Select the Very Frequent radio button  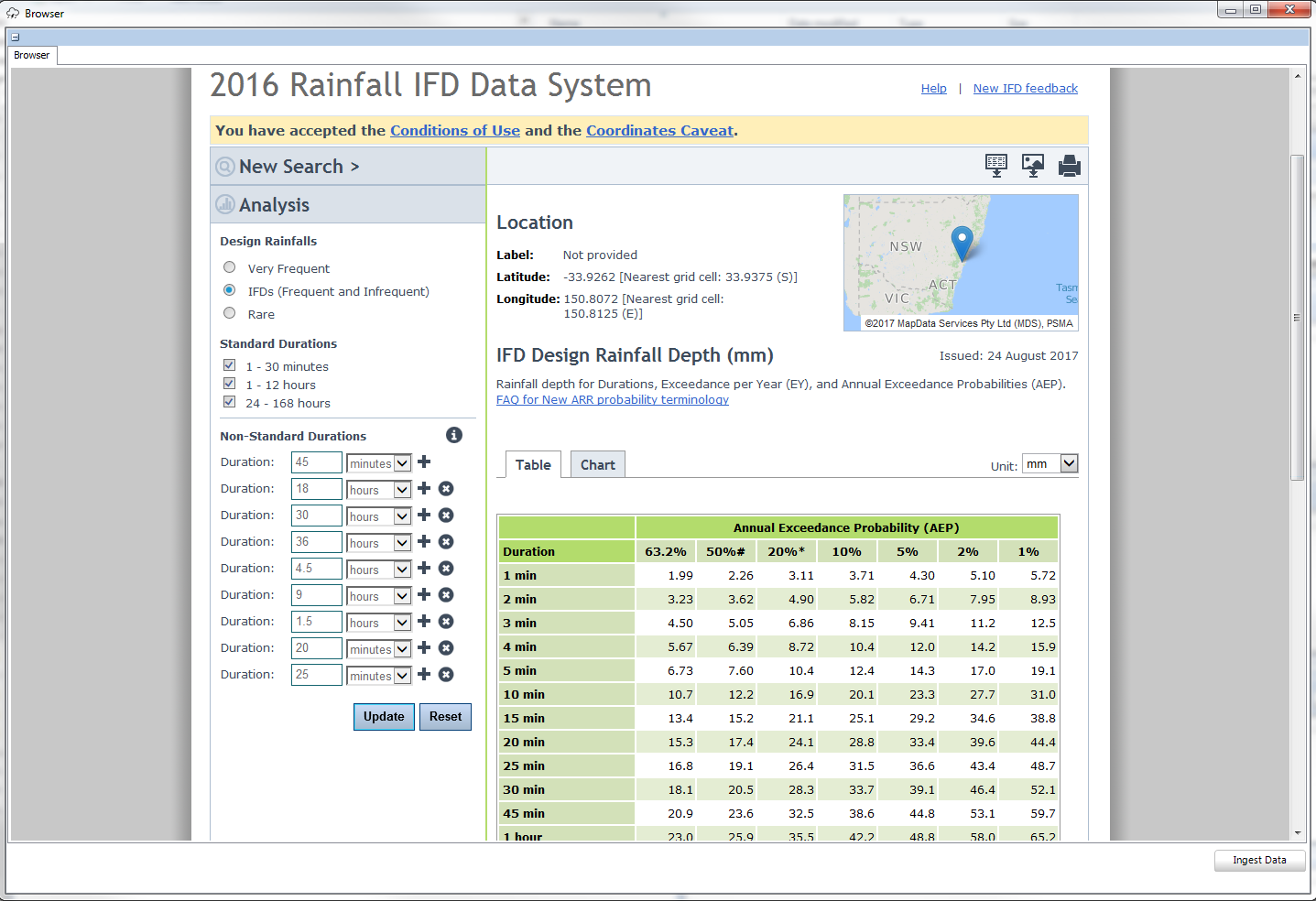pyautogui.click(x=230, y=267)
